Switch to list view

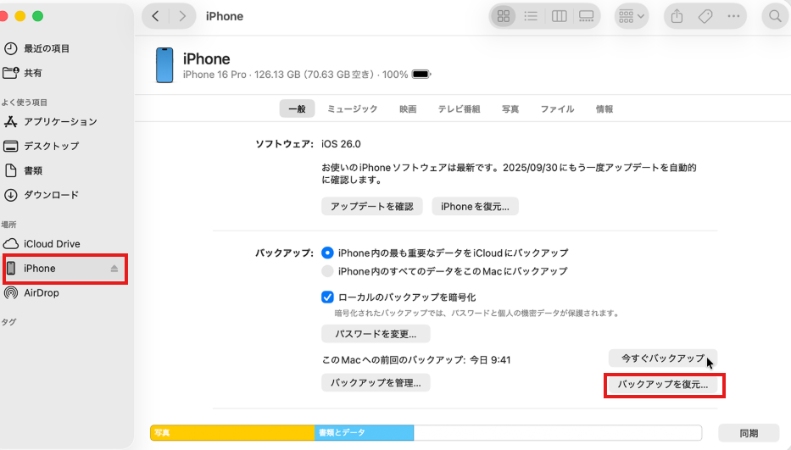(x=531, y=16)
